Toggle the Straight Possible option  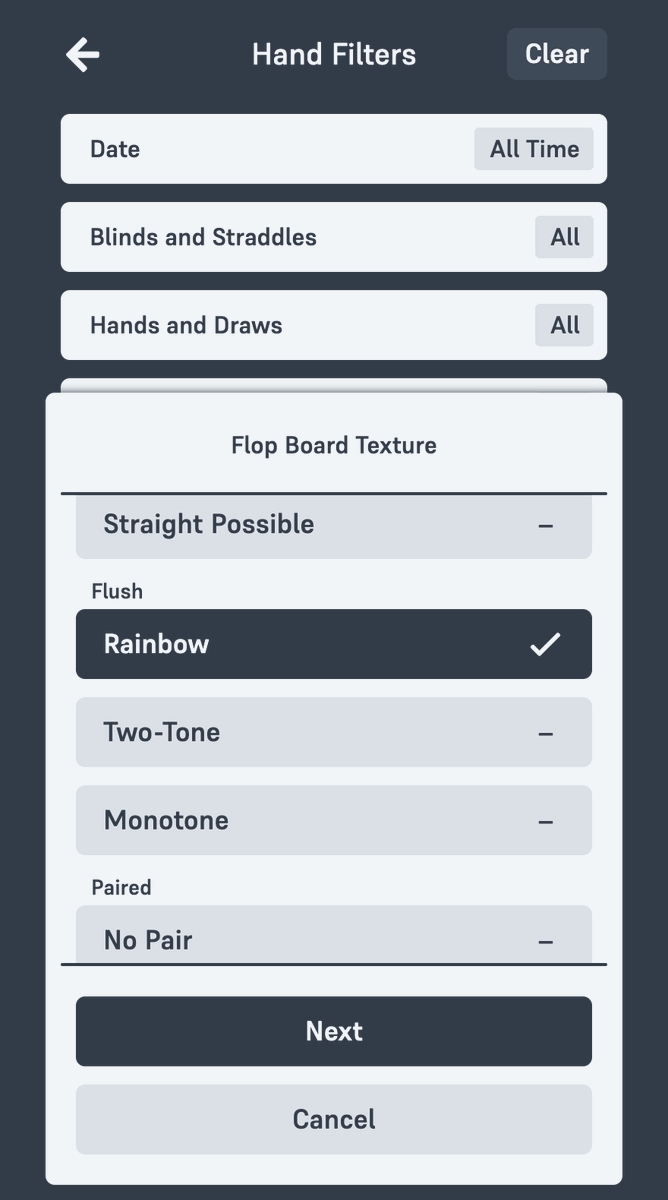pos(334,526)
